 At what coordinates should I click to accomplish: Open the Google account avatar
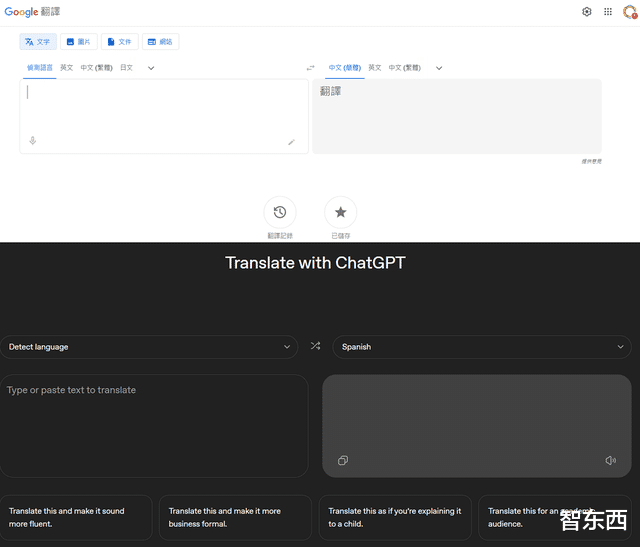point(629,12)
